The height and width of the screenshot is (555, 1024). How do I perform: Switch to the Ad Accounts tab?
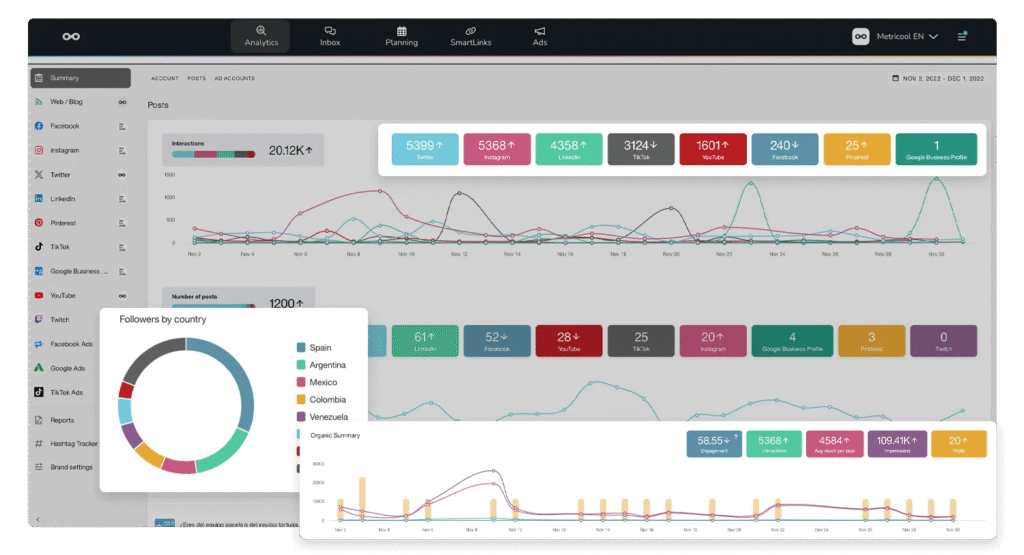pos(234,78)
